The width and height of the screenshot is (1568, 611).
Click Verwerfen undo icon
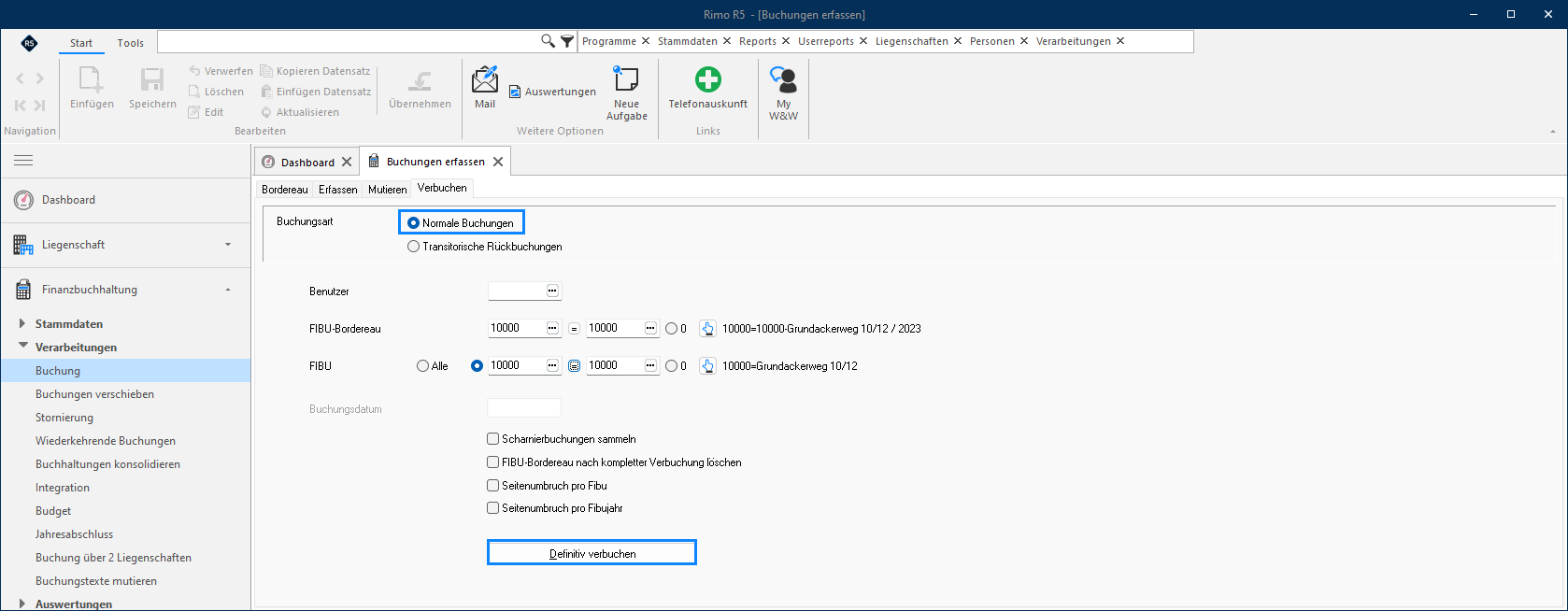(194, 71)
